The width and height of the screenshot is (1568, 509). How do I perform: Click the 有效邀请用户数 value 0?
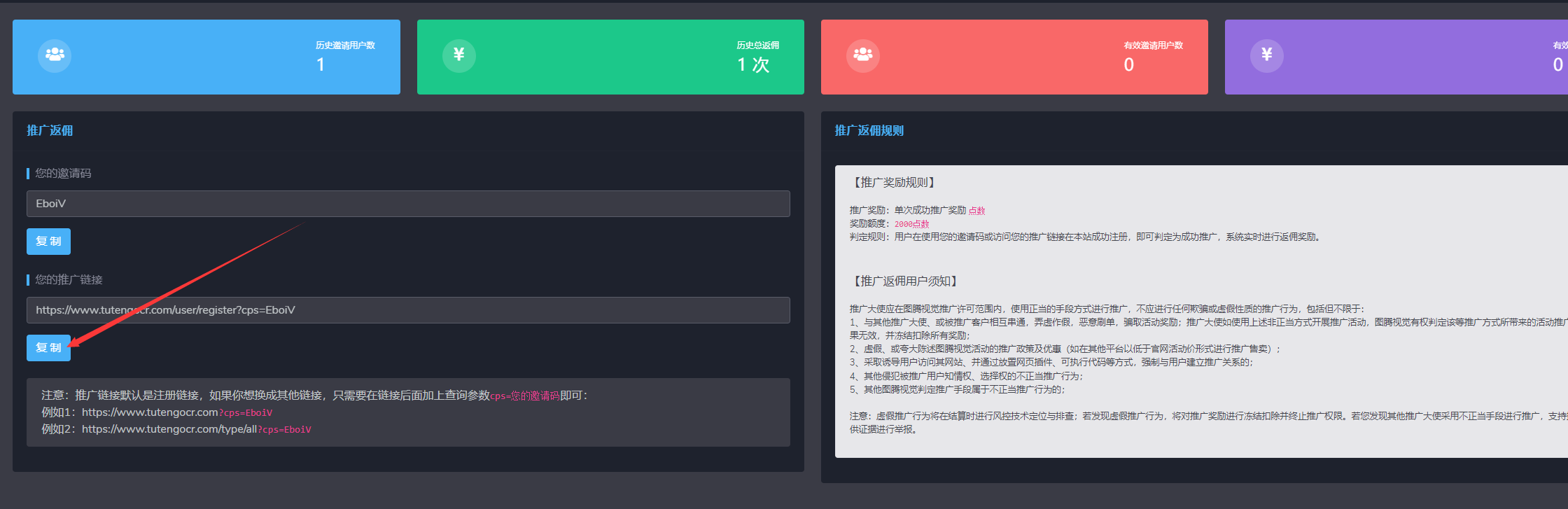tap(1129, 64)
